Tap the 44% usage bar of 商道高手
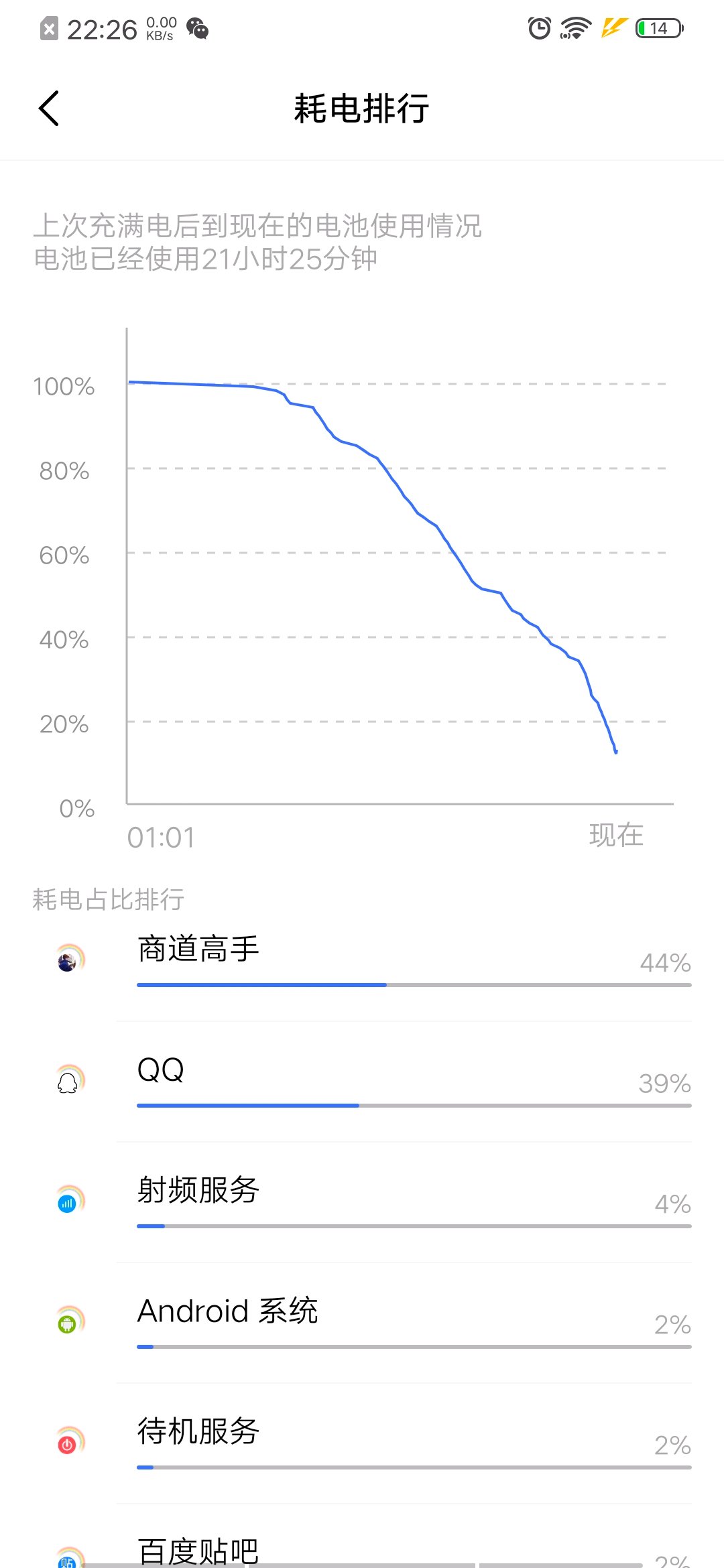 point(413,985)
